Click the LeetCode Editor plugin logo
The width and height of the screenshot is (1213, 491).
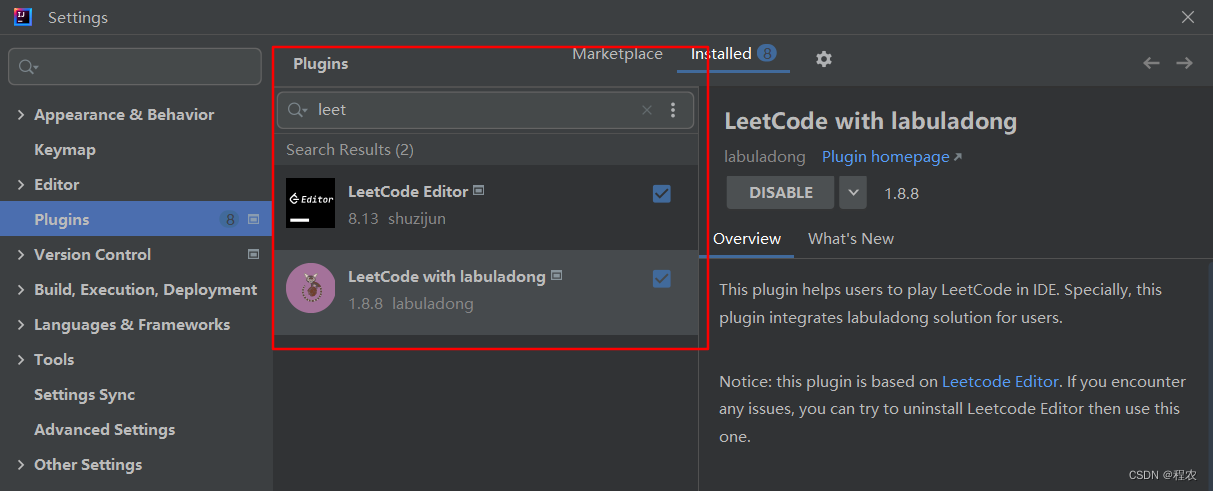click(310, 203)
